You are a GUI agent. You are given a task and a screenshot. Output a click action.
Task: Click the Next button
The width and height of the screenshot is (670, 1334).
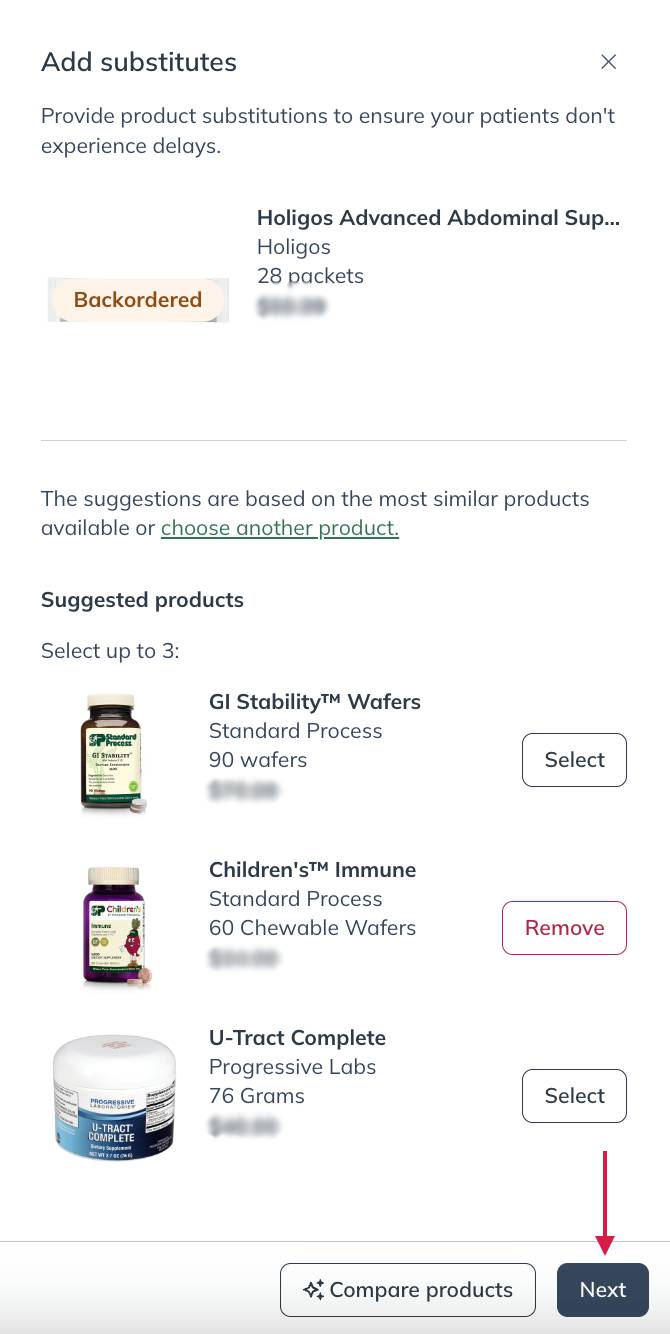[603, 1289]
